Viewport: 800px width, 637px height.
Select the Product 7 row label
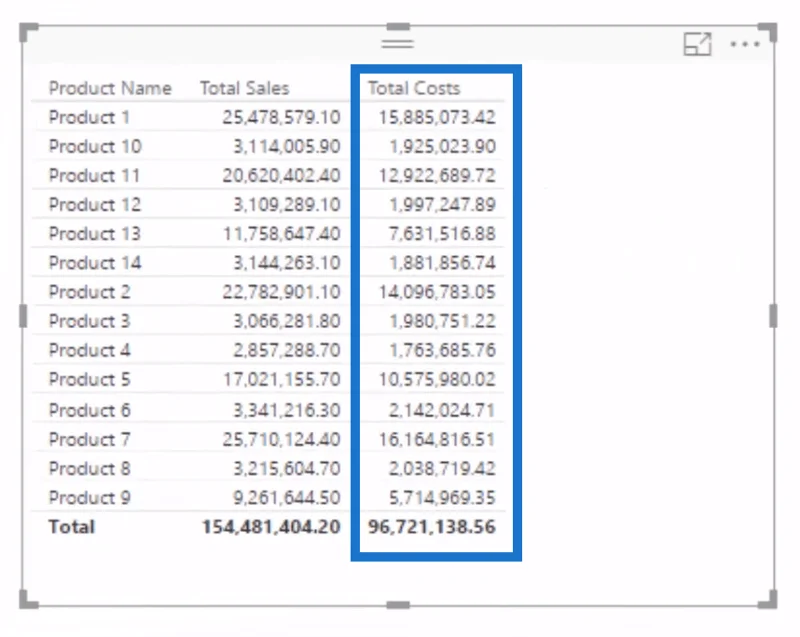click(89, 439)
